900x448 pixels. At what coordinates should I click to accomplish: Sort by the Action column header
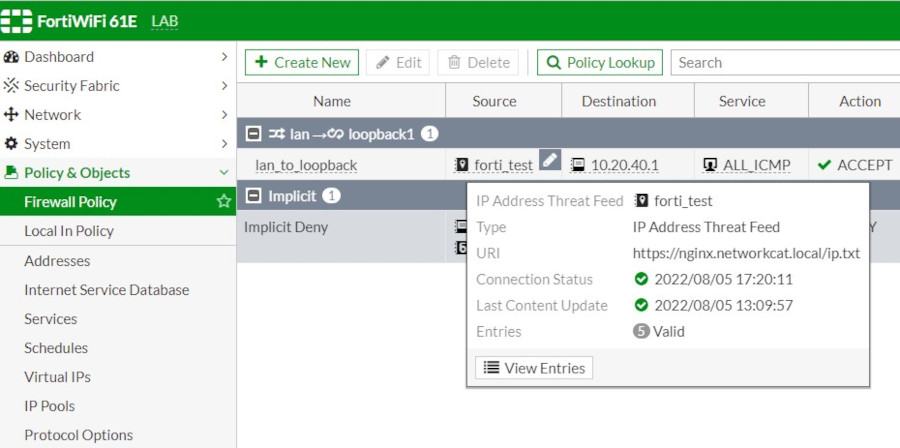point(854,101)
